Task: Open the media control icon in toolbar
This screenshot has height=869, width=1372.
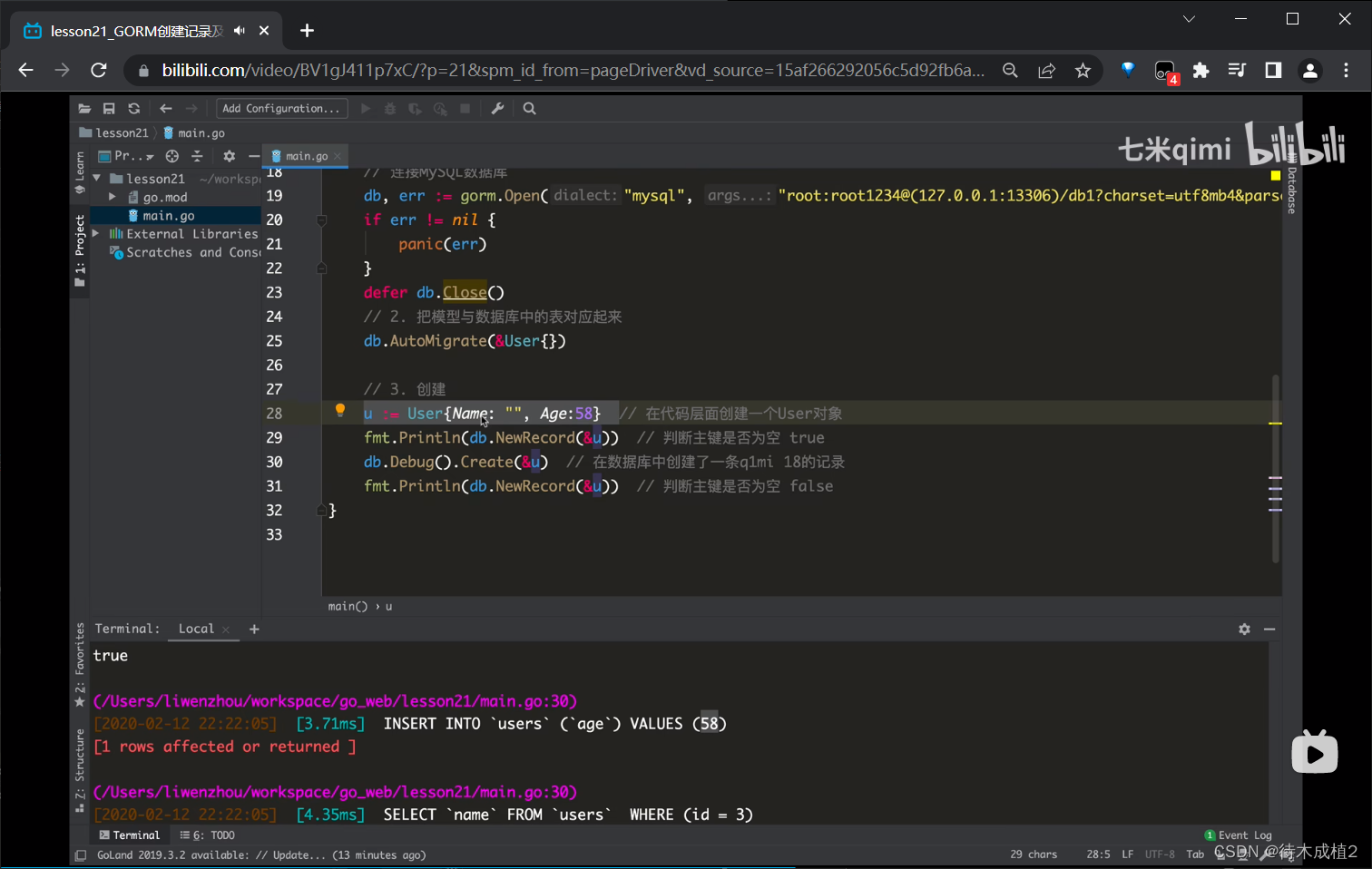Action: click(1237, 70)
